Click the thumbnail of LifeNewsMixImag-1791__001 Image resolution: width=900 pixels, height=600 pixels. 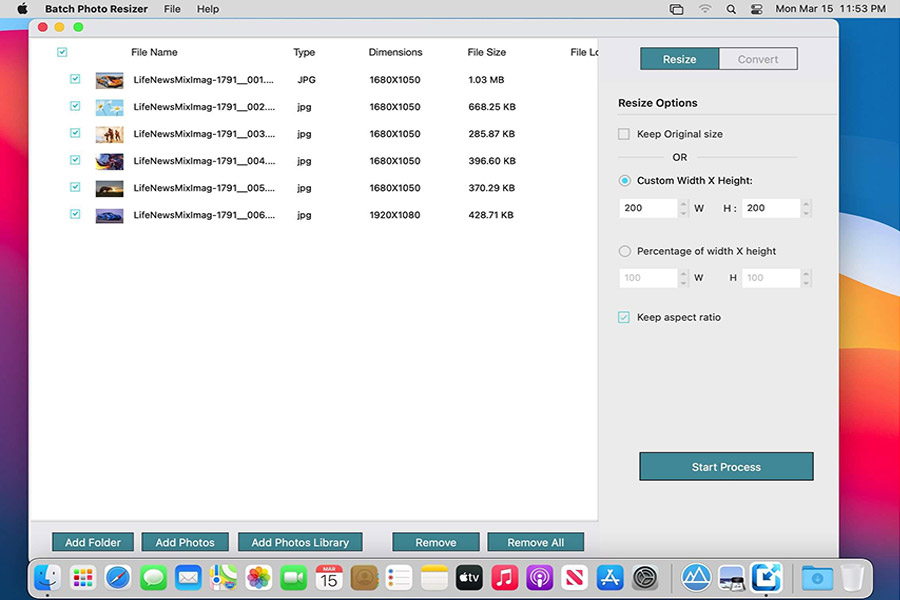pyautogui.click(x=108, y=79)
